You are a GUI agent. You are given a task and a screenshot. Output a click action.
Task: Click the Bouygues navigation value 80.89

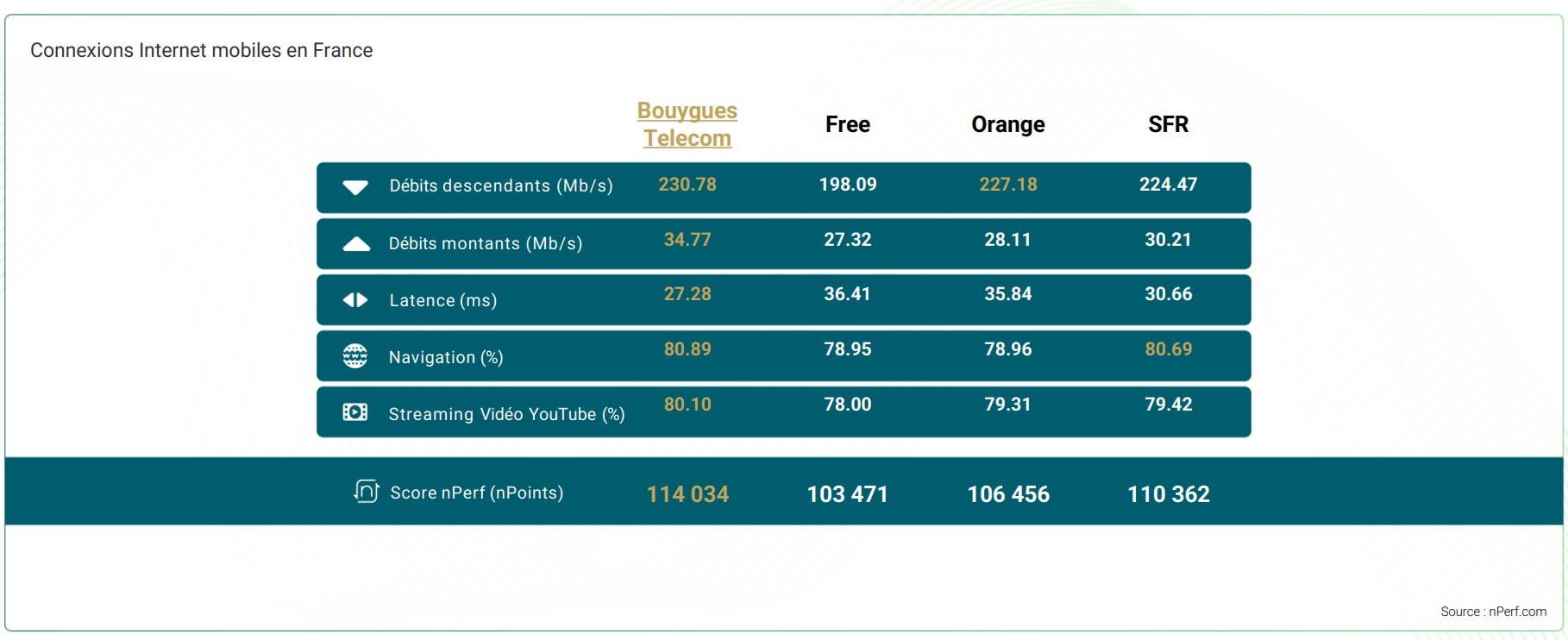687,349
